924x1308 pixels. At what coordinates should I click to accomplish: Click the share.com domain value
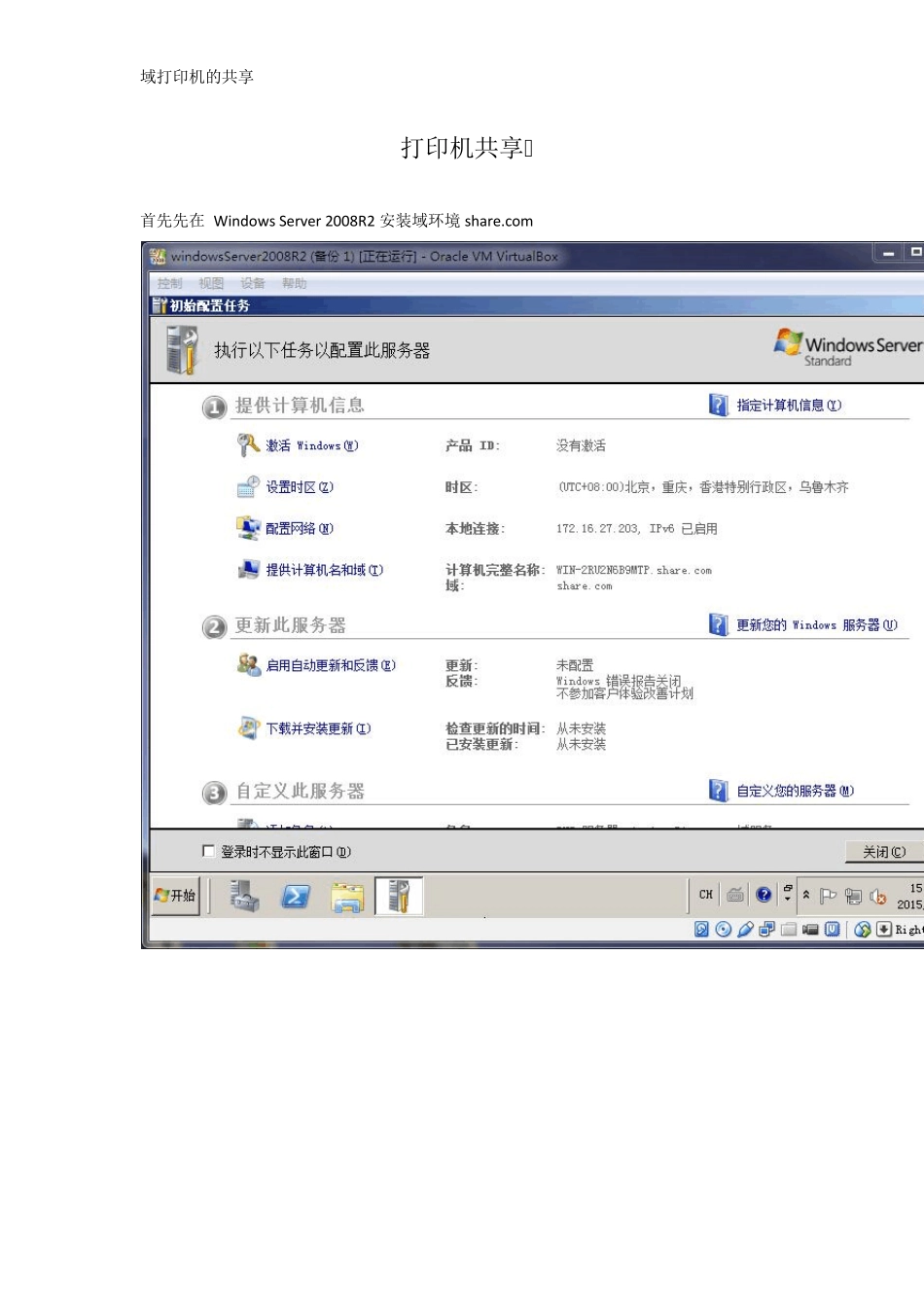[x=585, y=586]
